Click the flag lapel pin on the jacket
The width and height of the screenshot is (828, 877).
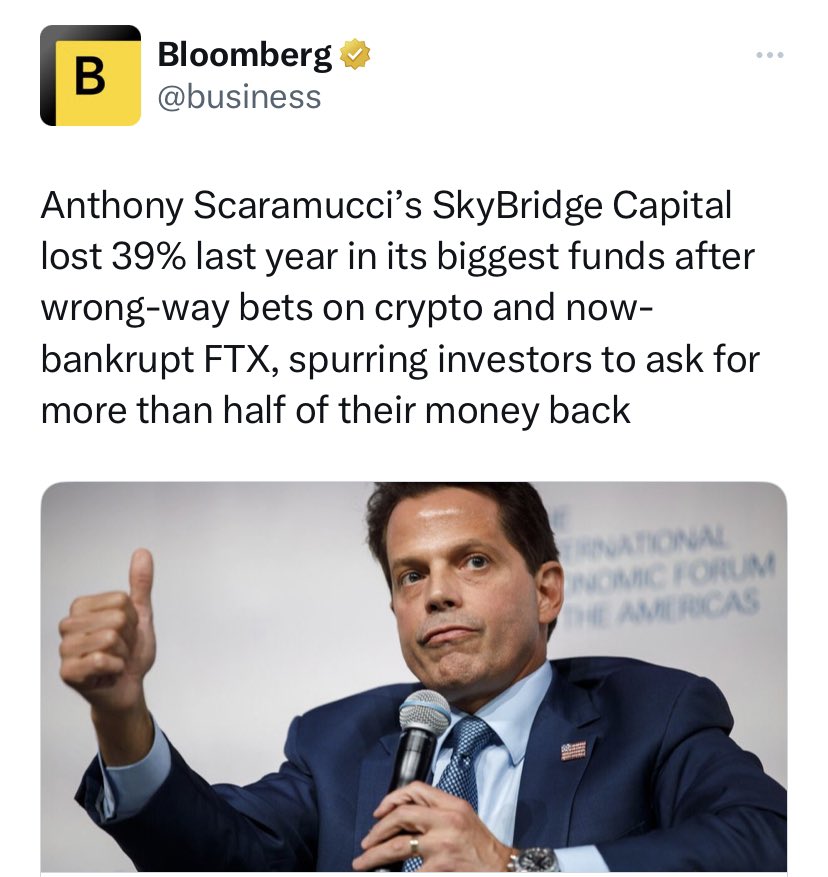click(573, 749)
